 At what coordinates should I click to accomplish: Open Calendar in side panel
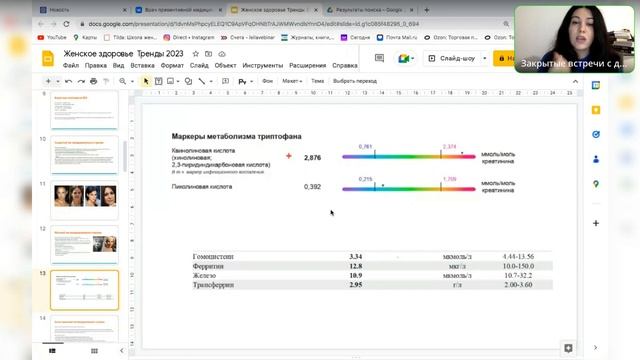(596, 85)
